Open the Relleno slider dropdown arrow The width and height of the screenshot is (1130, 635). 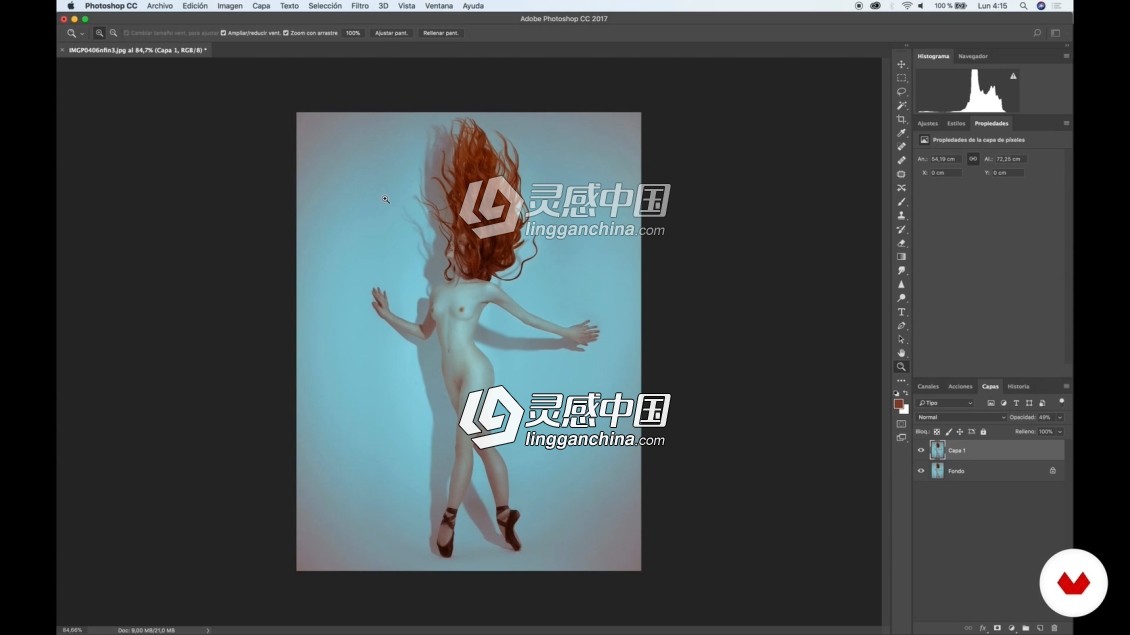click(x=1059, y=432)
